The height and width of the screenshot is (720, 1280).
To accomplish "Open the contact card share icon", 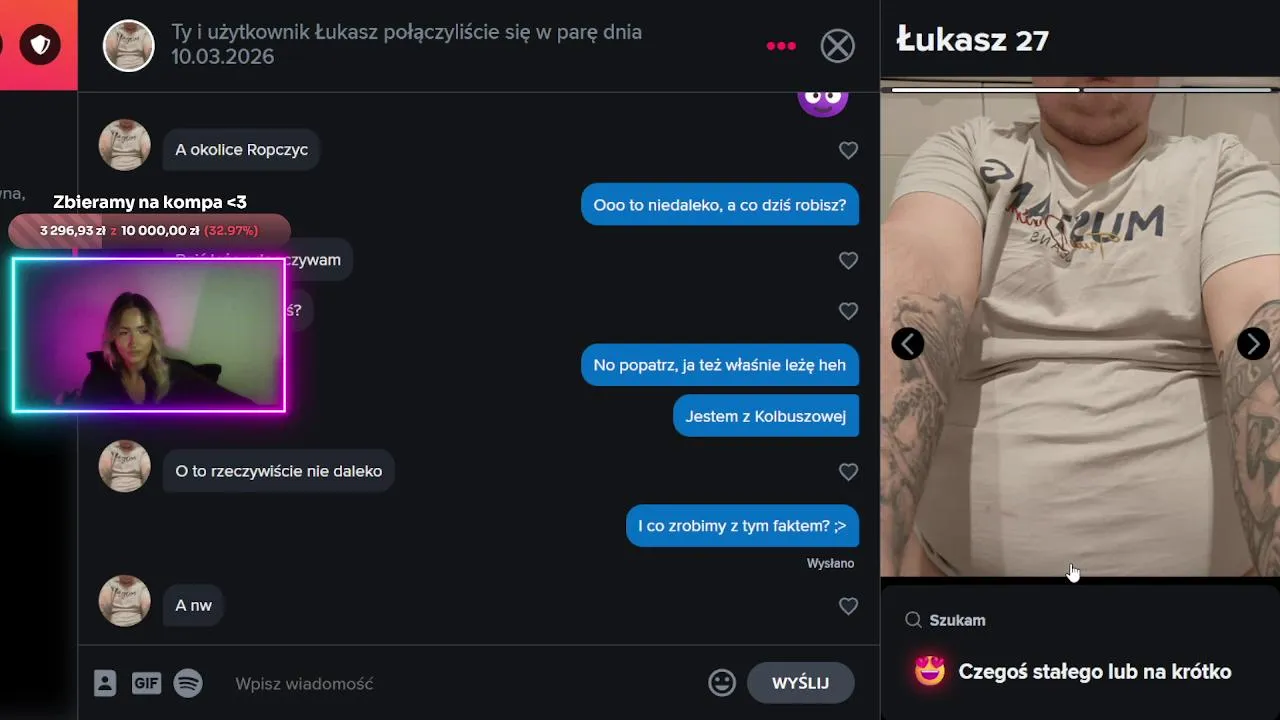I will (105, 683).
